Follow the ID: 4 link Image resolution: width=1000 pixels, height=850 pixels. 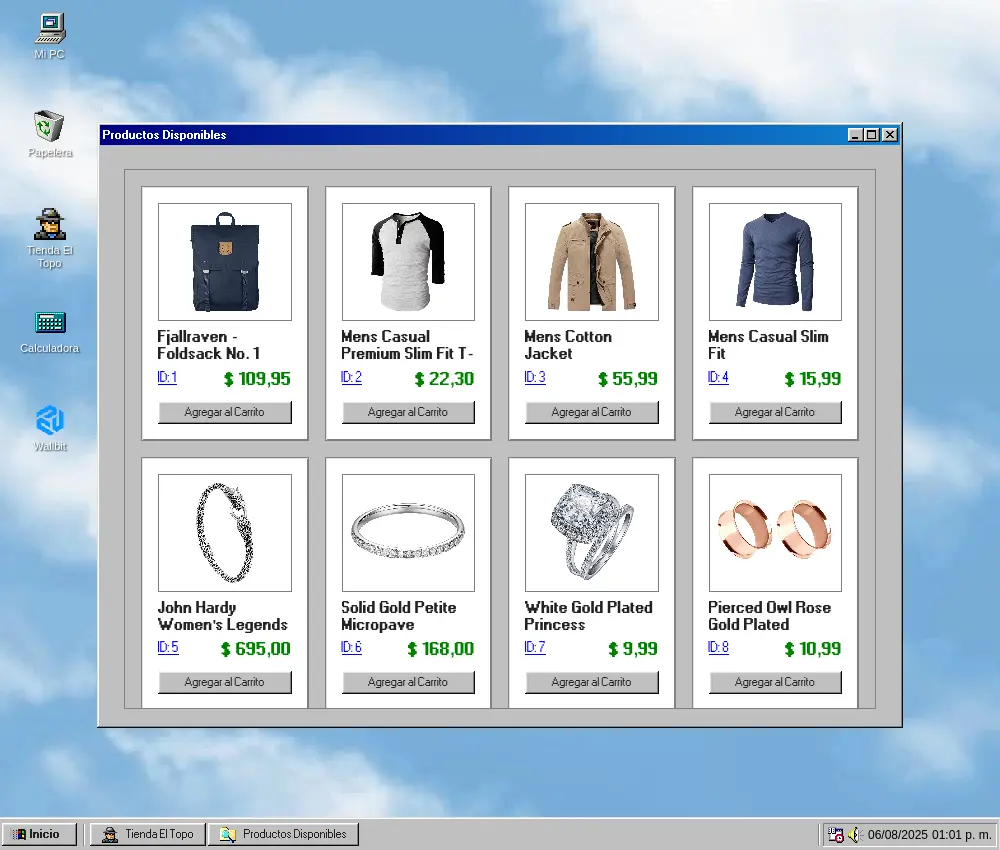point(718,378)
